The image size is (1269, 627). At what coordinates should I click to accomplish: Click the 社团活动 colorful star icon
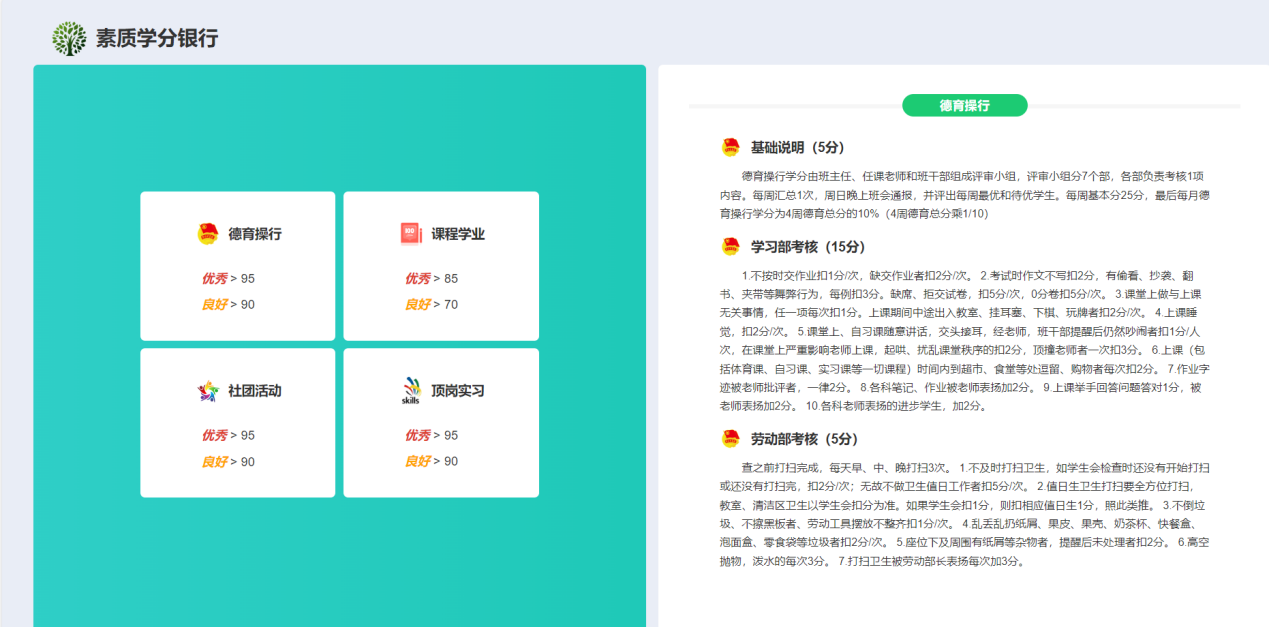207,391
